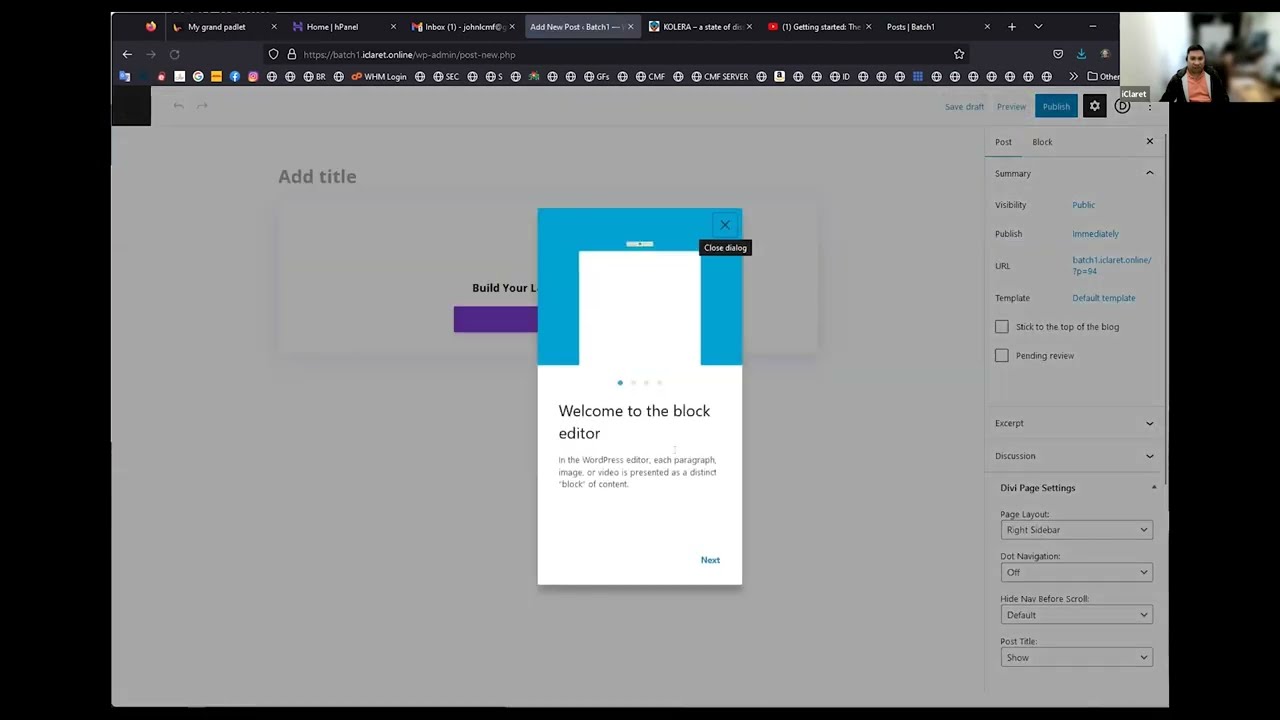
Task: Open the BR bookmark
Action: tap(314, 76)
